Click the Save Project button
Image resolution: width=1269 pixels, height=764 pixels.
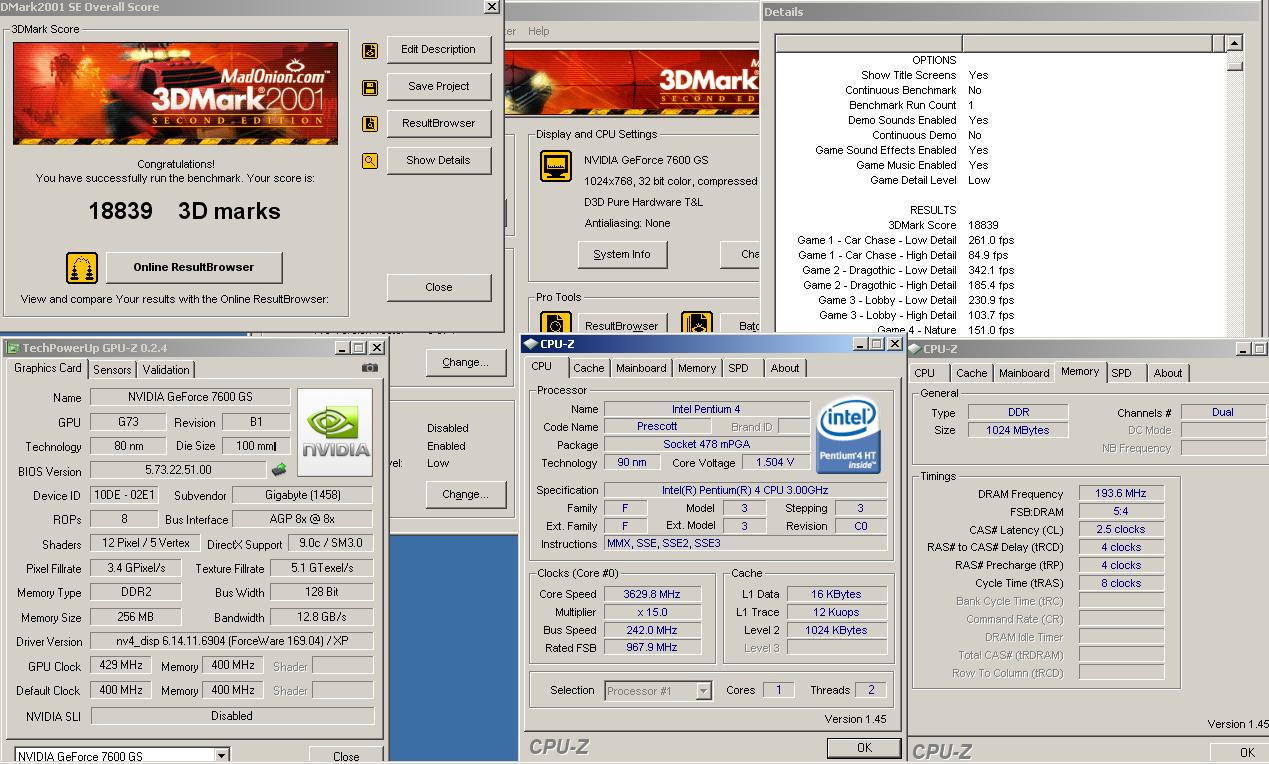click(x=438, y=86)
